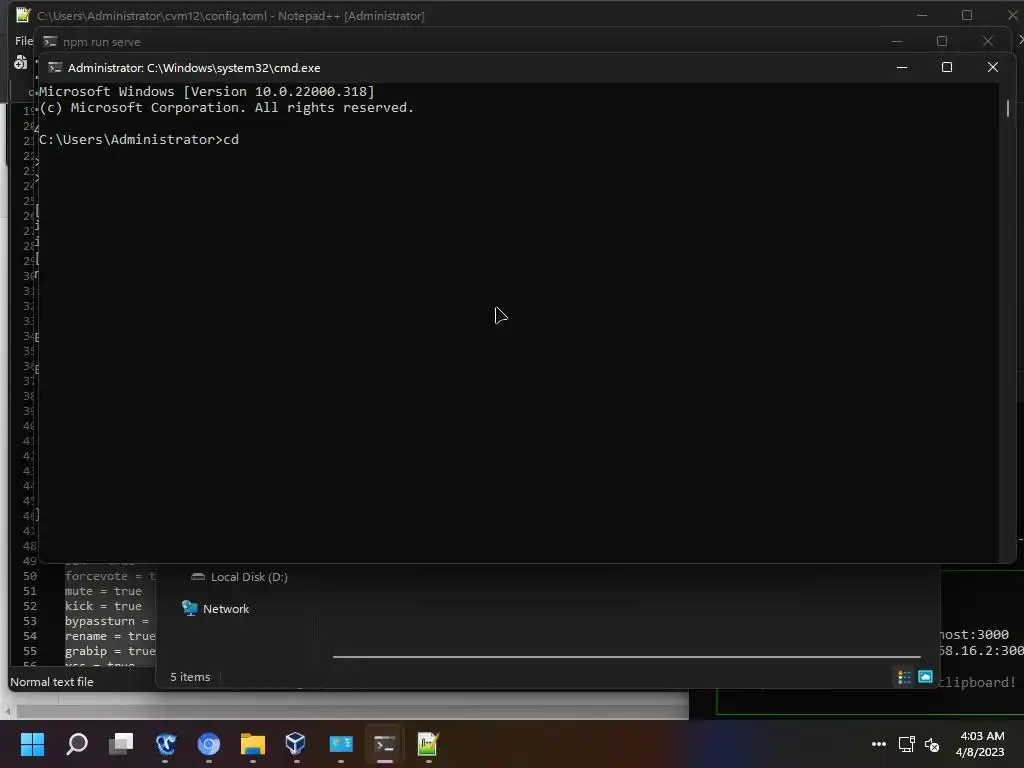This screenshot has width=1024, height=768.
Task: Switch Explorer to large thumbnails view
Action: (x=925, y=677)
